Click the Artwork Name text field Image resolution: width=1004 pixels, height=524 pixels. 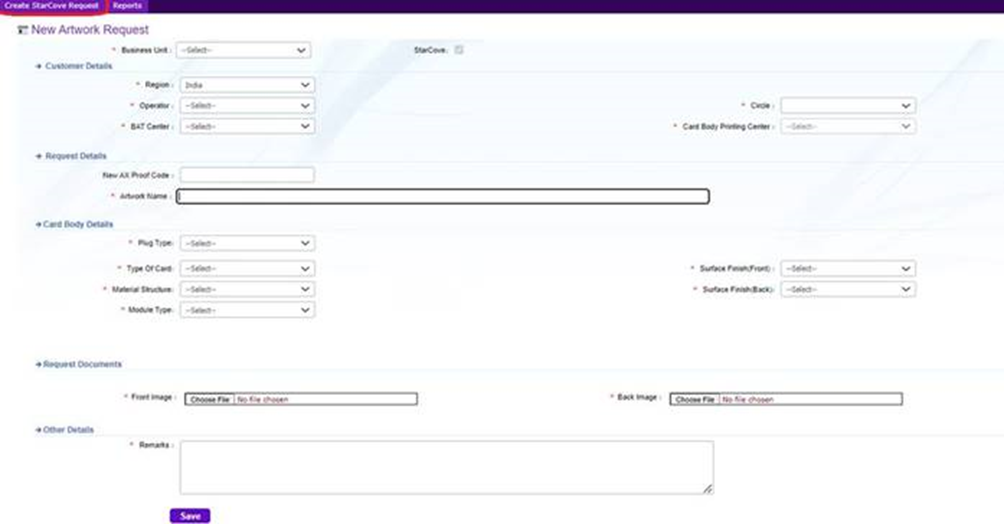(x=443, y=196)
